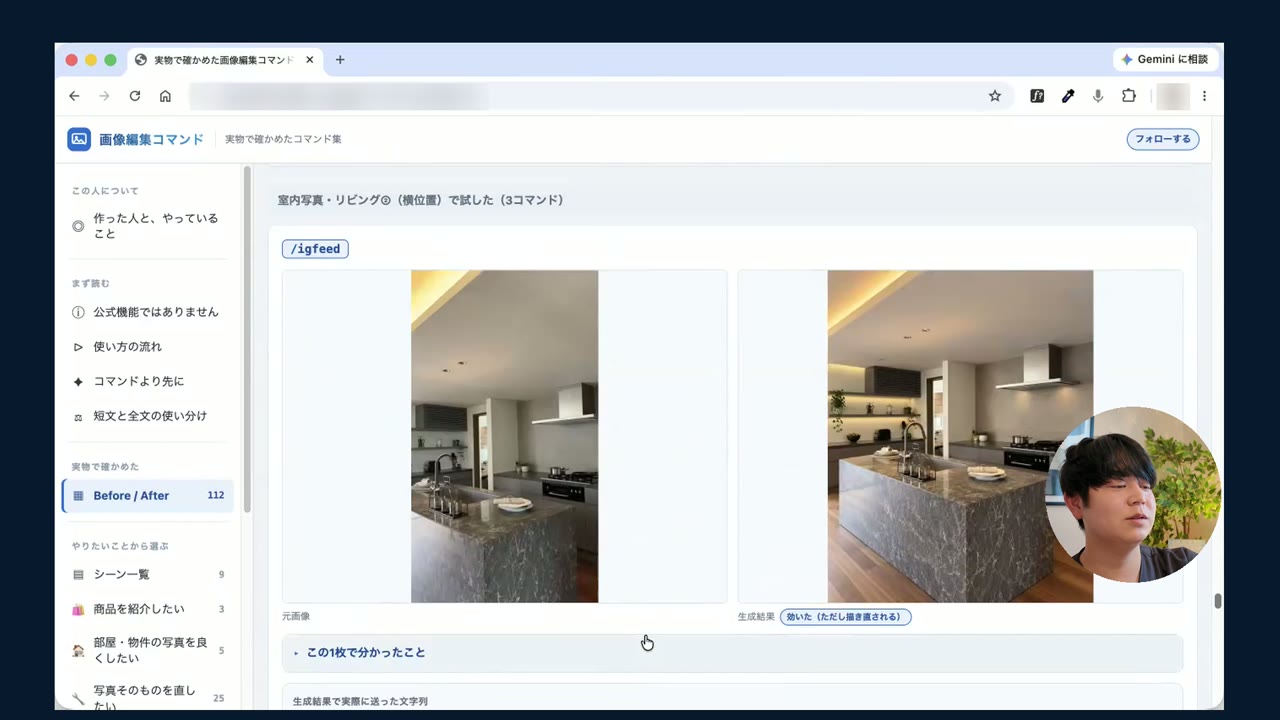1280x720 pixels.
Task: Click the wrench icon beside 写真そのものを直したい
Action: pyautogui.click(x=78, y=698)
